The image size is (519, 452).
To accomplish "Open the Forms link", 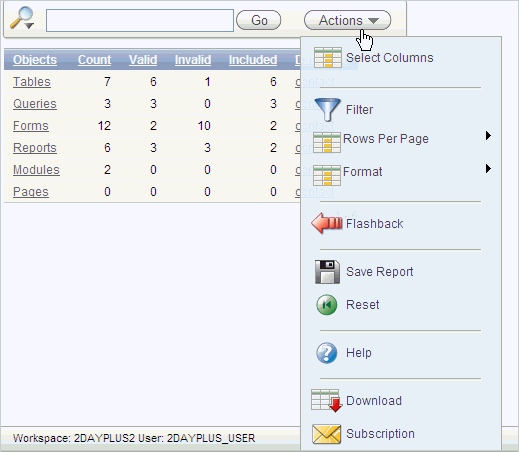I will point(31,126).
